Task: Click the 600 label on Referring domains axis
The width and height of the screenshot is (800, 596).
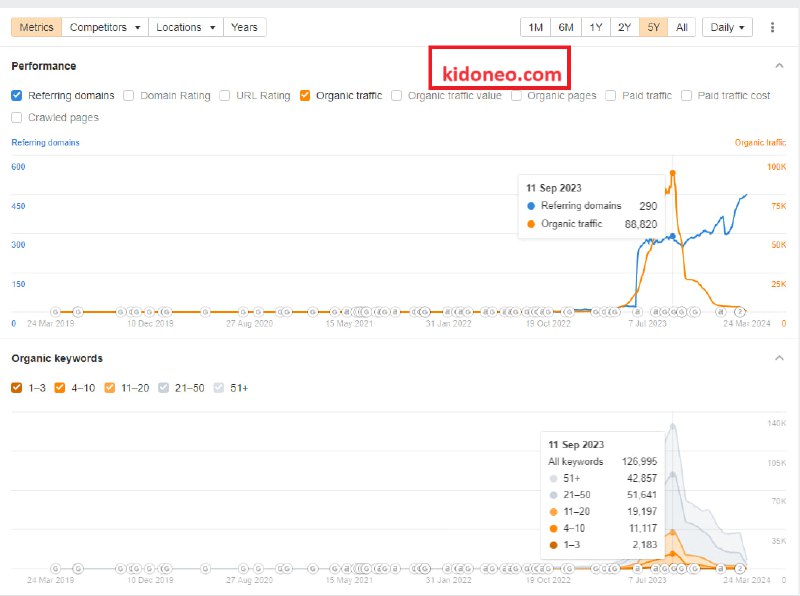Action: [x=18, y=167]
